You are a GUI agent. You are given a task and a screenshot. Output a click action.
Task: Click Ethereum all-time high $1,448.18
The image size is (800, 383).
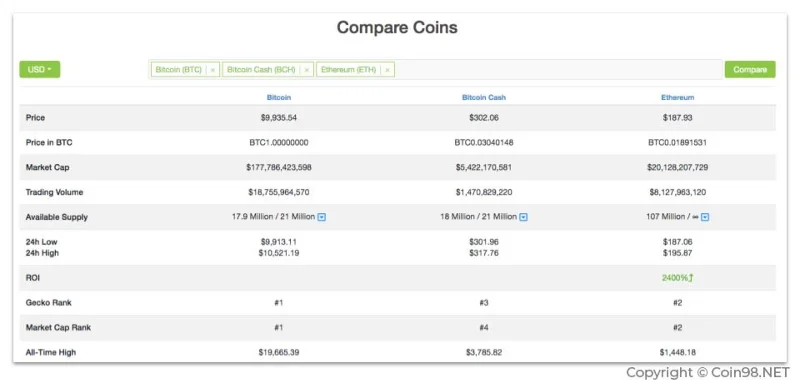pos(678,352)
